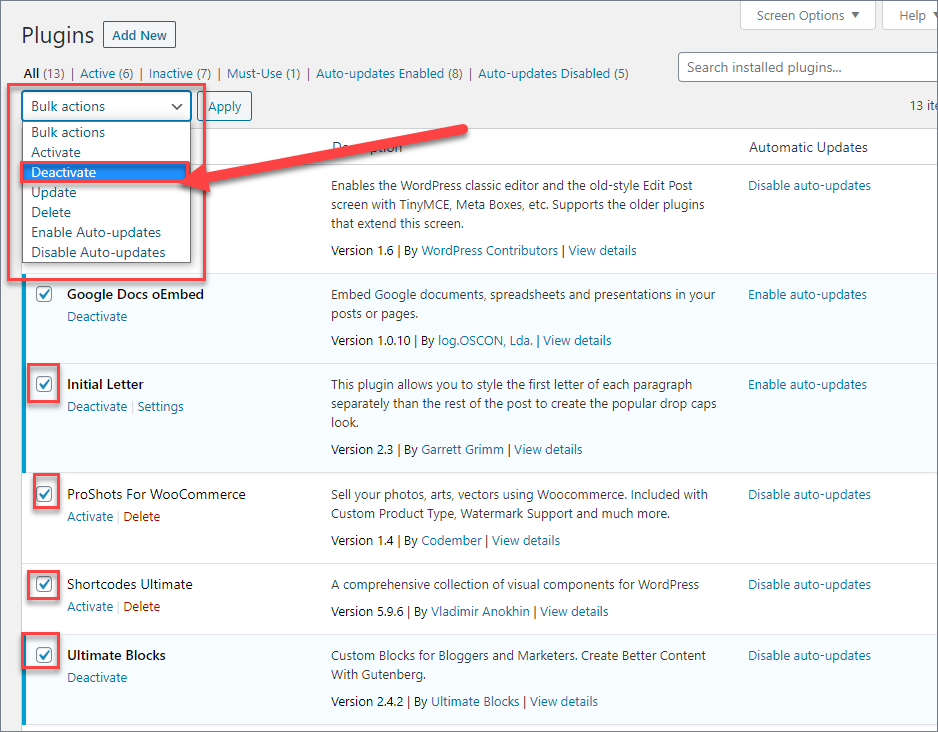Deactivate the Initial Letter plugin
This screenshot has width=938, height=732.
pos(97,407)
